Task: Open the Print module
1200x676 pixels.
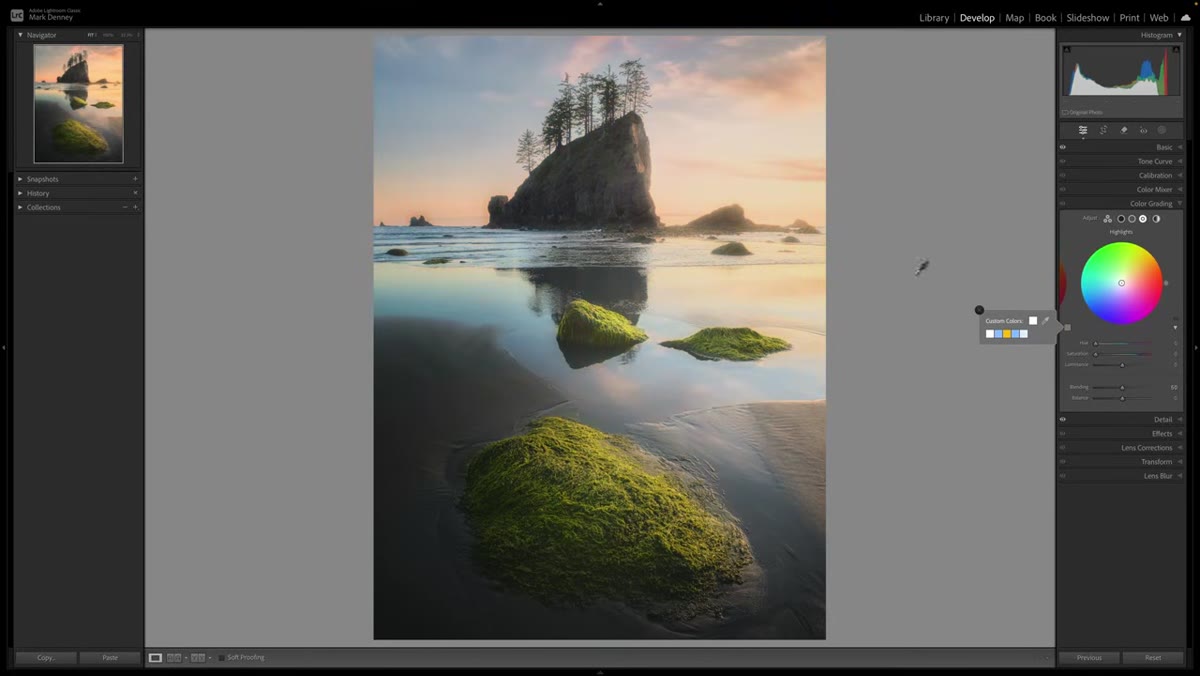Action: tap(1129, 18)
